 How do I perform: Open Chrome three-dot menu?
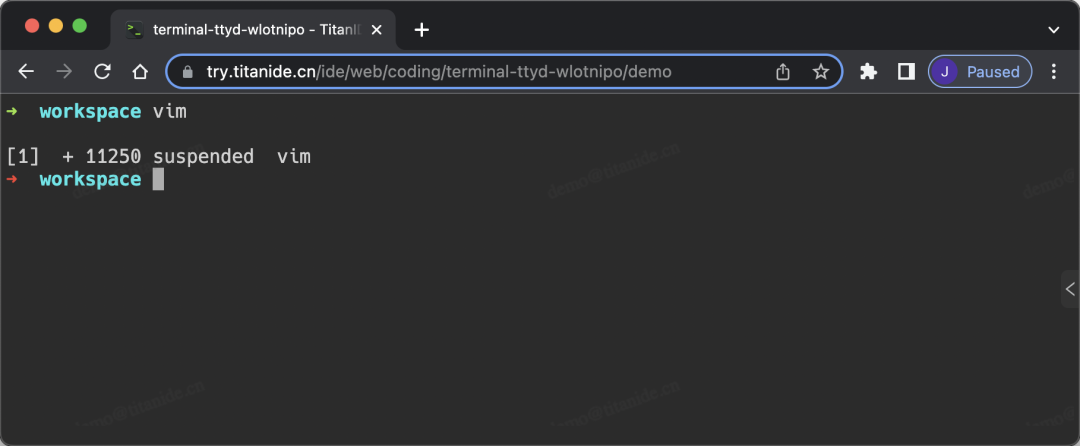[x=1053, y=72]
